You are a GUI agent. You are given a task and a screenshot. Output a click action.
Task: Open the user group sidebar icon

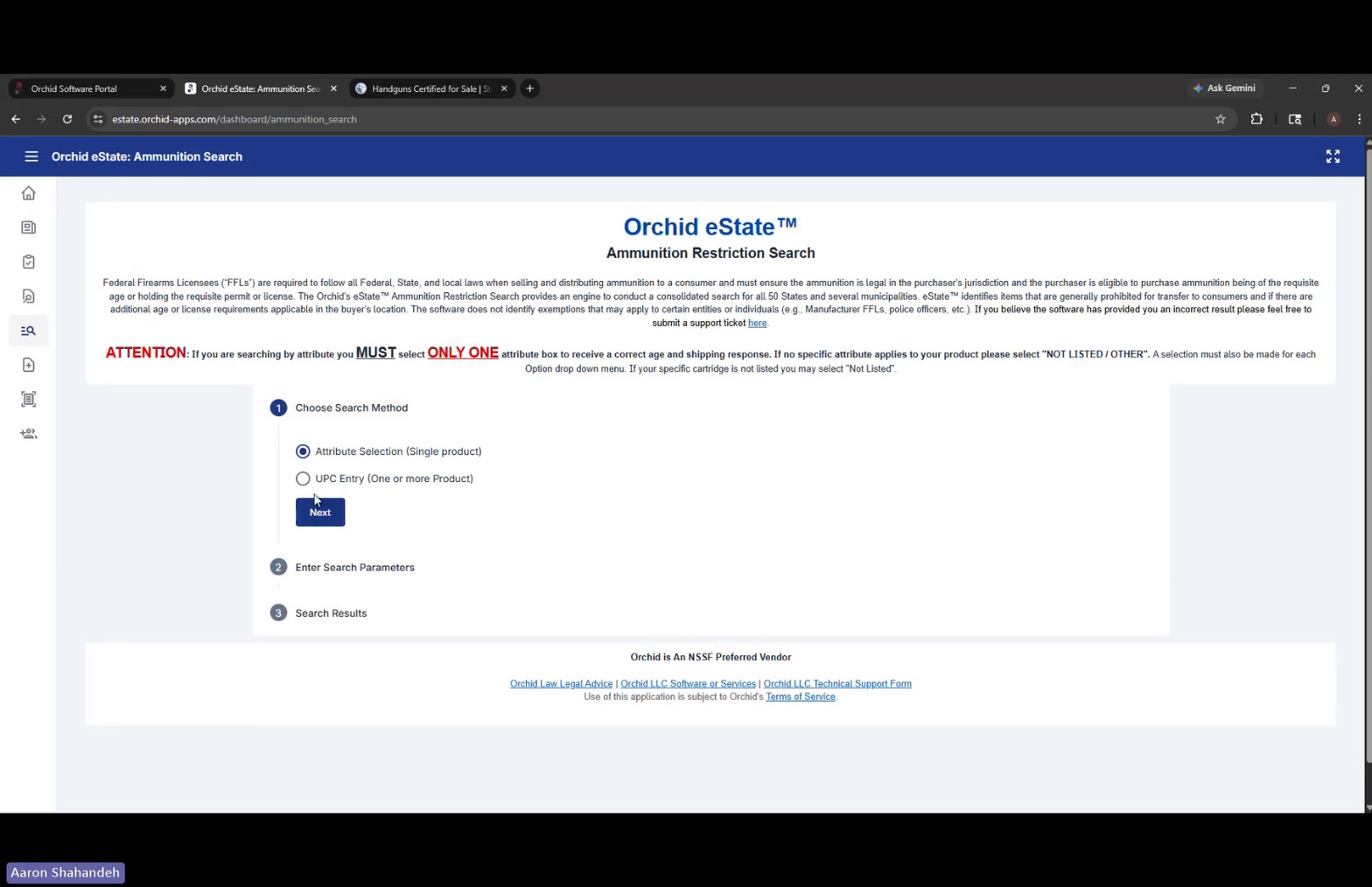29,434
